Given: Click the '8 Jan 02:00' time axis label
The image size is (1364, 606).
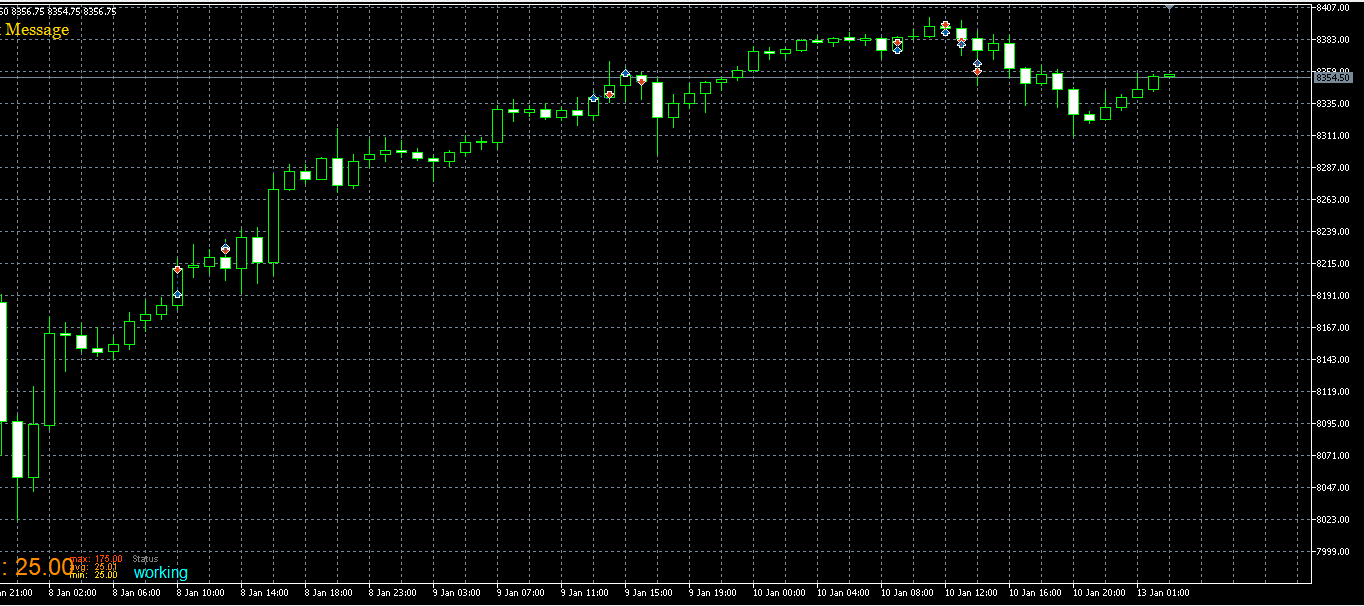Looking at the screenshot, I should tap(73, 593).
